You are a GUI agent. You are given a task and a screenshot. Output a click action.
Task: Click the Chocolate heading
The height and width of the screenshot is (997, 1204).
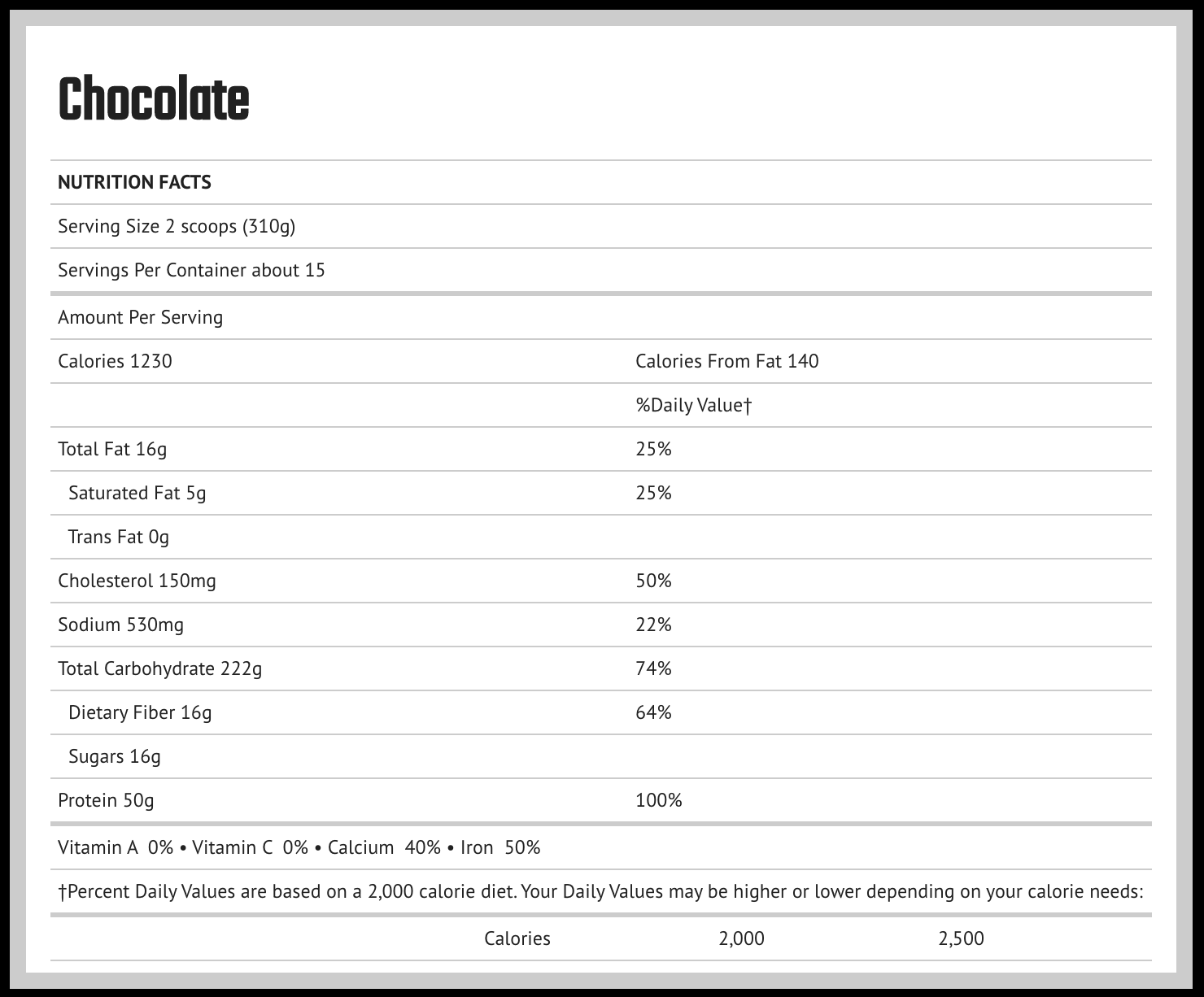153,100
